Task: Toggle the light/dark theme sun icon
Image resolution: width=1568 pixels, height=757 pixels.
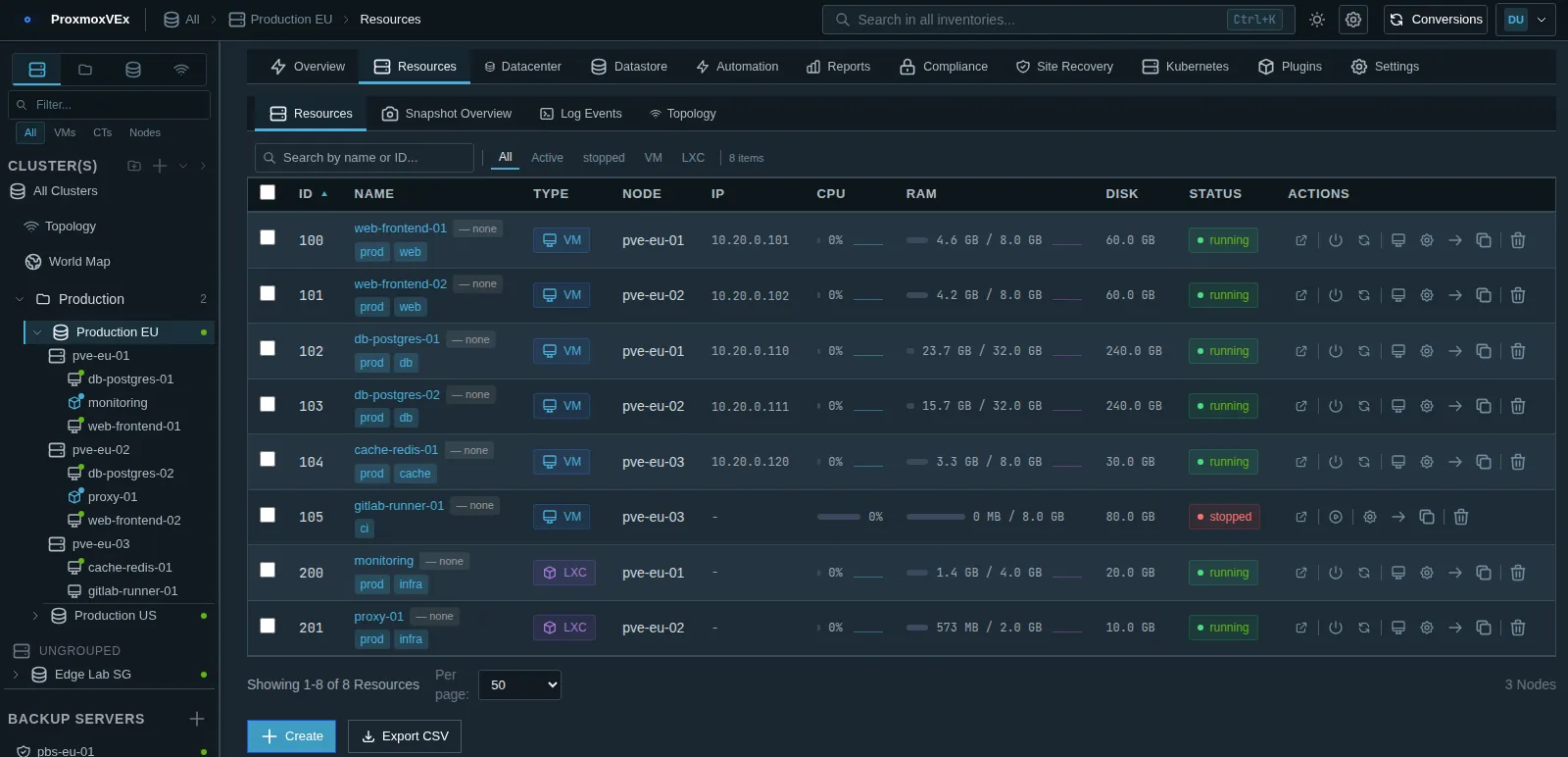Action: [x=1317, y=20]
